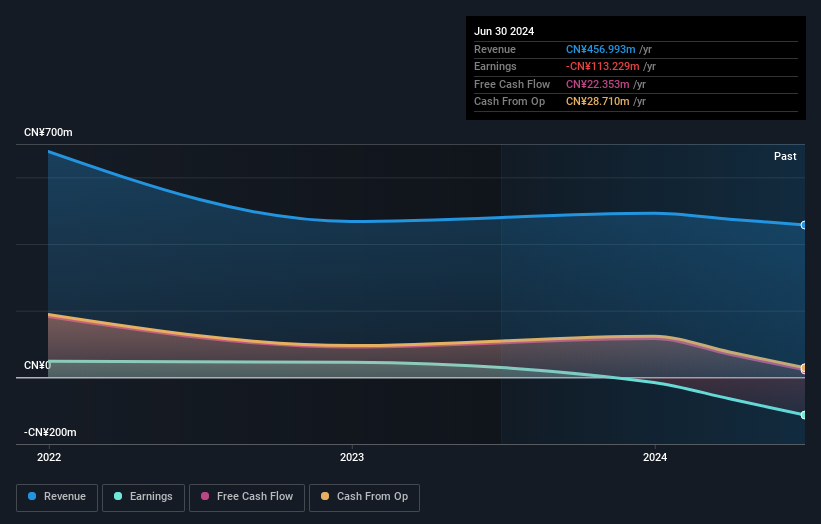
Task: Click the CN¥22.353m free cash flow value
Action: coord(597,84)
